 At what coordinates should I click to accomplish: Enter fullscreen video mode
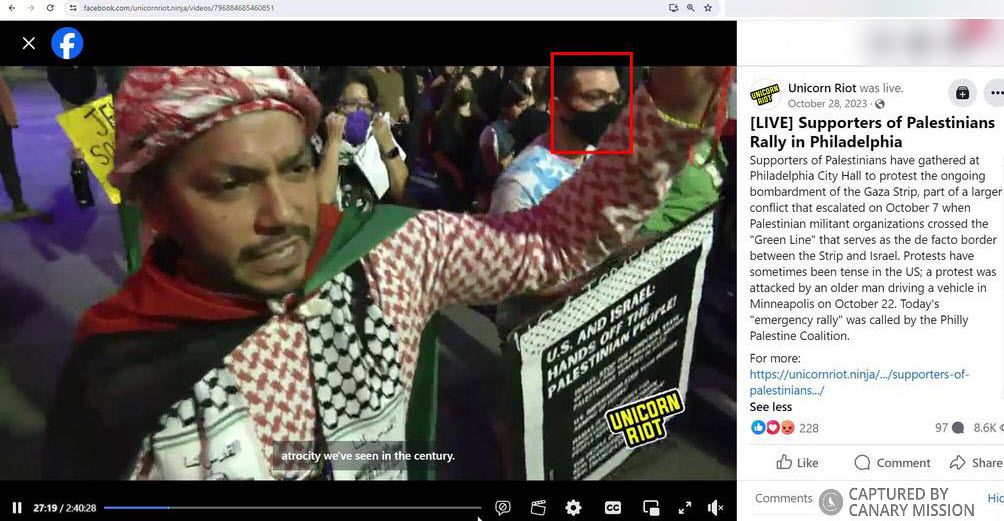tap(685, 508)
